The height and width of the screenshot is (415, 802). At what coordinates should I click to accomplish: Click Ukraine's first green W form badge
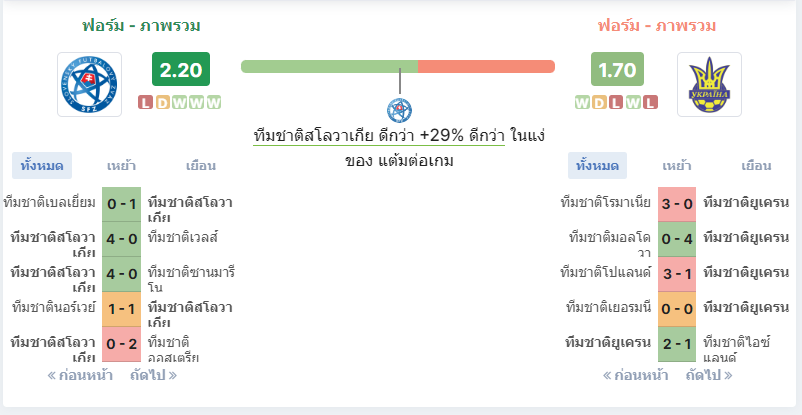coord(582,103)
